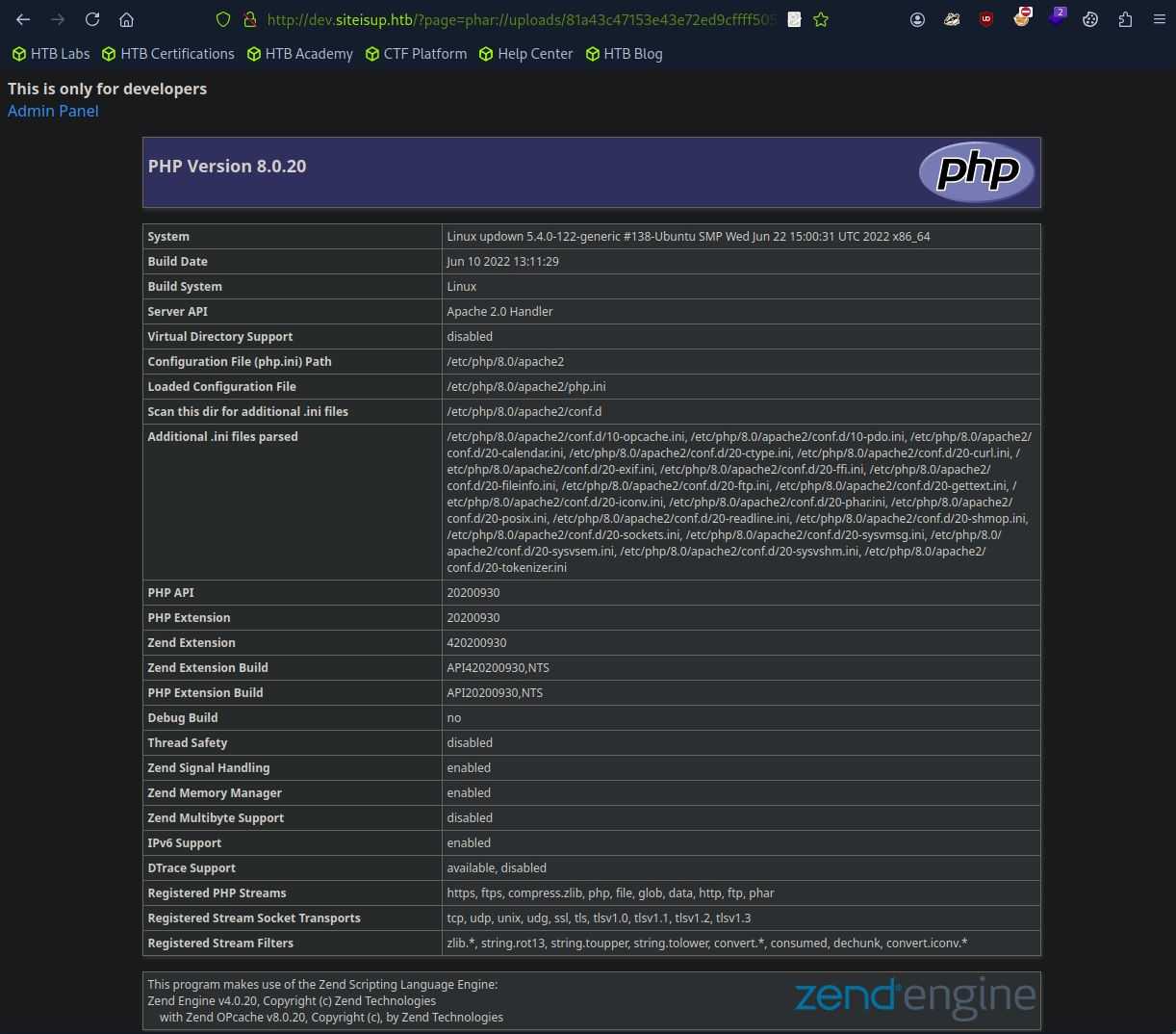This screenshot has height=1034, width=1176.
Task: Click the 'Virtual Directory Support' label
Action: coord(220,336)
